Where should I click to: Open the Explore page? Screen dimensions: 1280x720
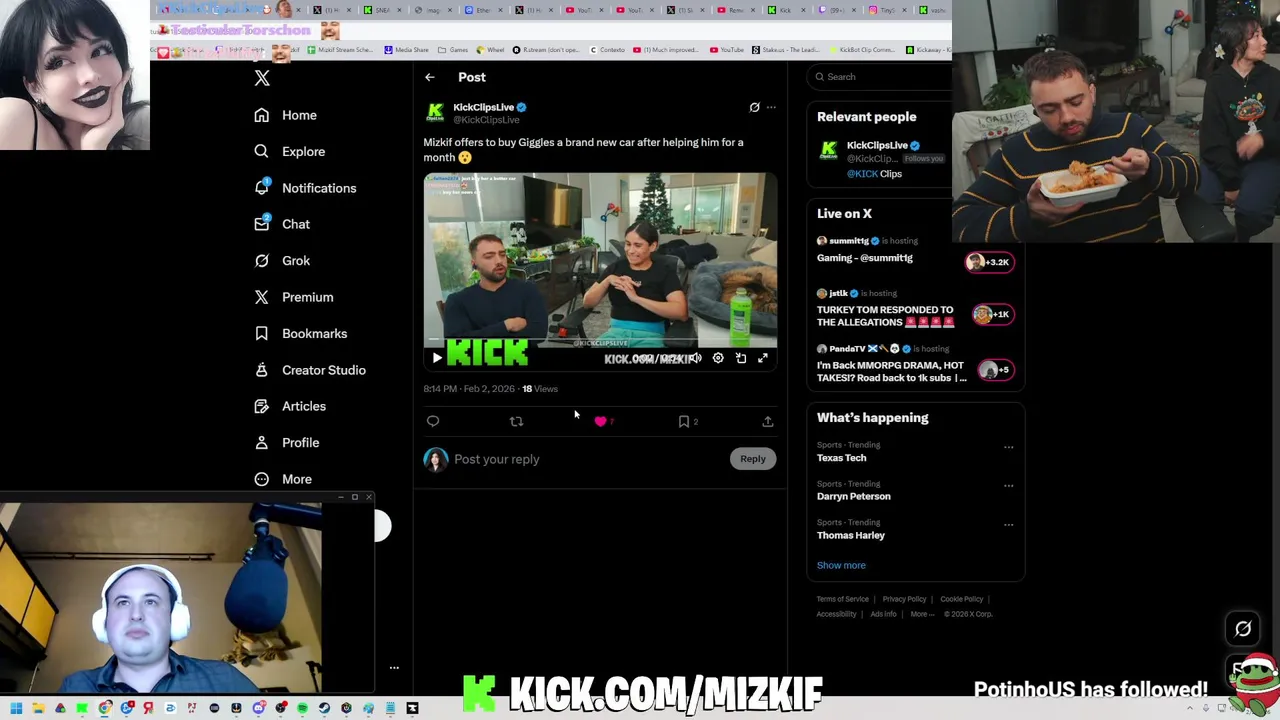click(x=289, y=151)
